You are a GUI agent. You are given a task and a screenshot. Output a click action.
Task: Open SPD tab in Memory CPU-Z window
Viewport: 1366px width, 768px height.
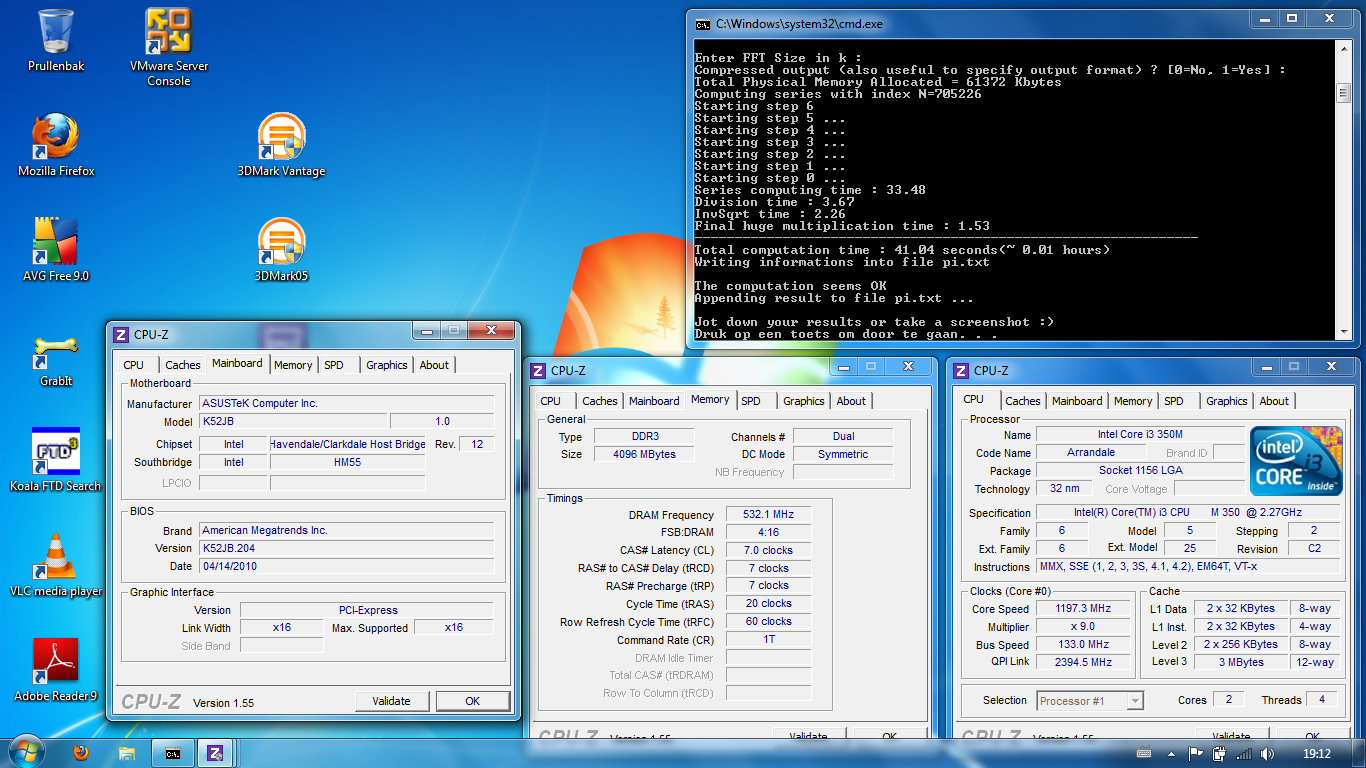pos(751,401)
